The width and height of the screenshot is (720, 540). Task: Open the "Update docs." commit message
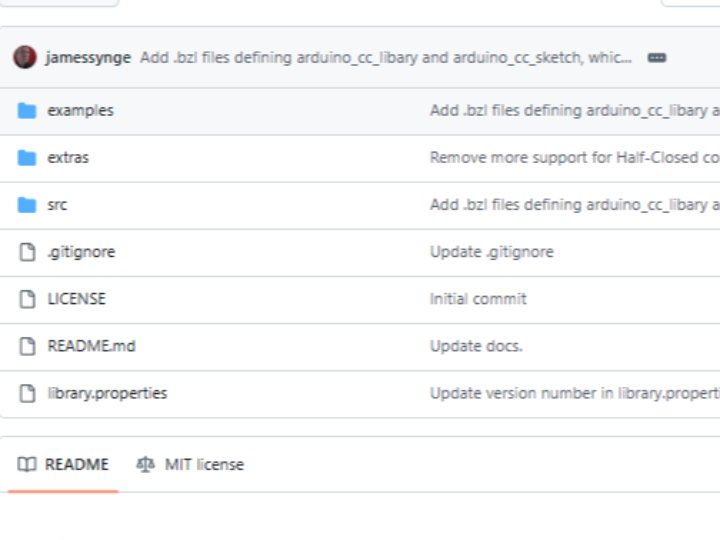476,346
